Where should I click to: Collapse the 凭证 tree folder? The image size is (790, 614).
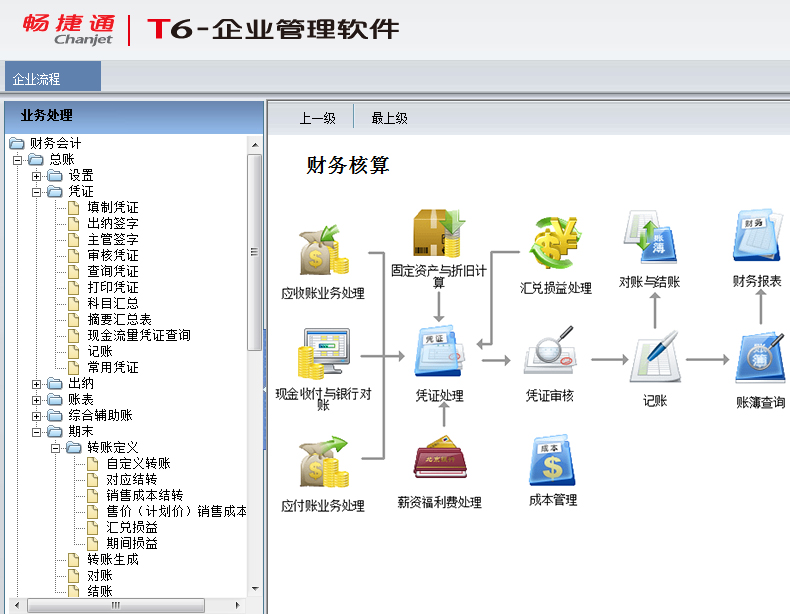tap(37, 192)
